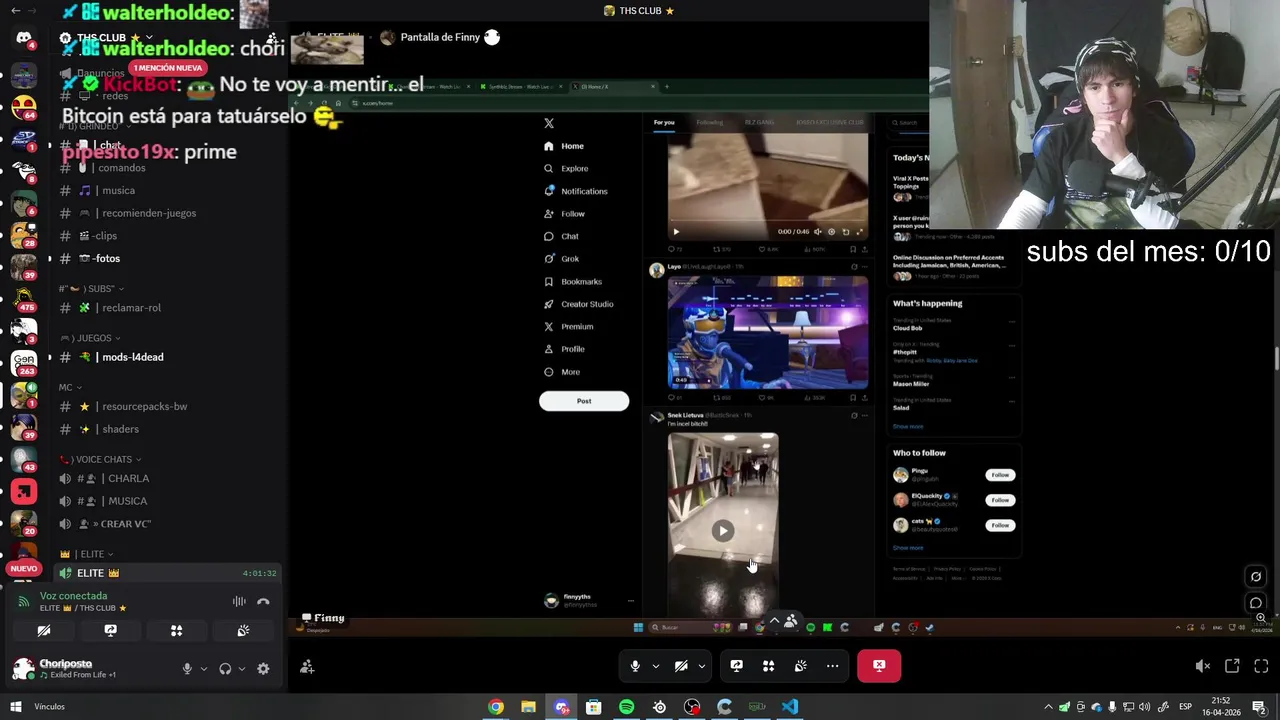Open soundboard in the voice connected panel
This screenshot has height=720, width=1280.
coord(243,631)
